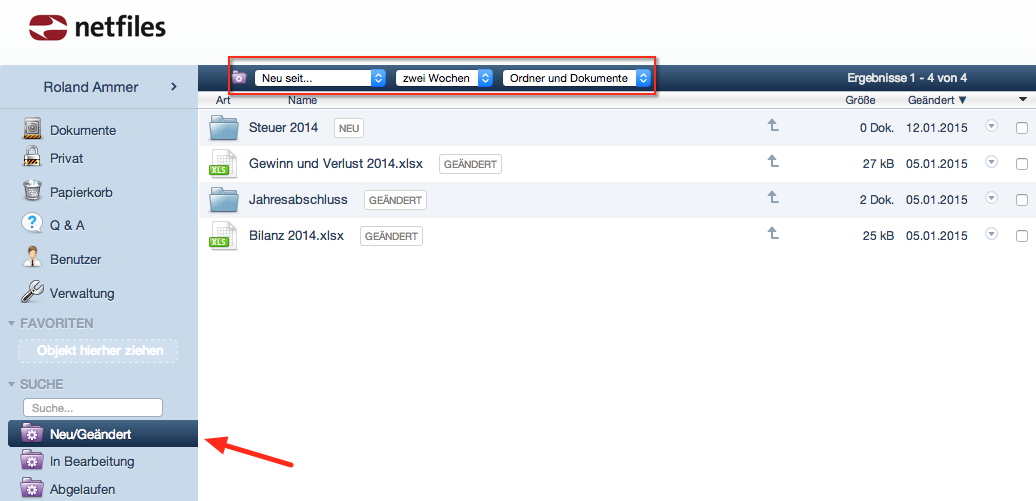Click the Dokumente safe icon in sidebar

(33, 130)
